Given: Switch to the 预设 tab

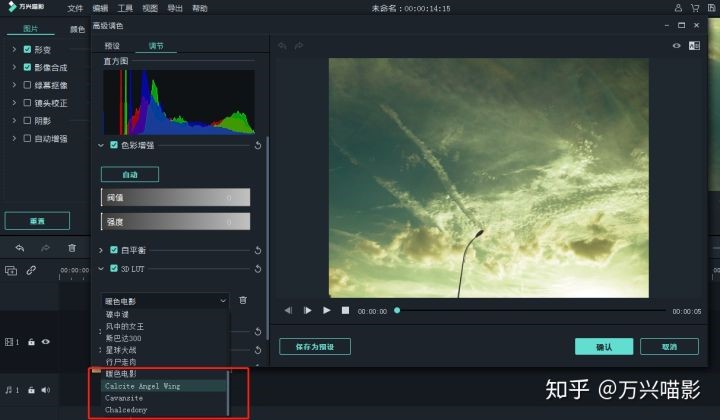Looking at the screenshot, I should coord(112,46).
